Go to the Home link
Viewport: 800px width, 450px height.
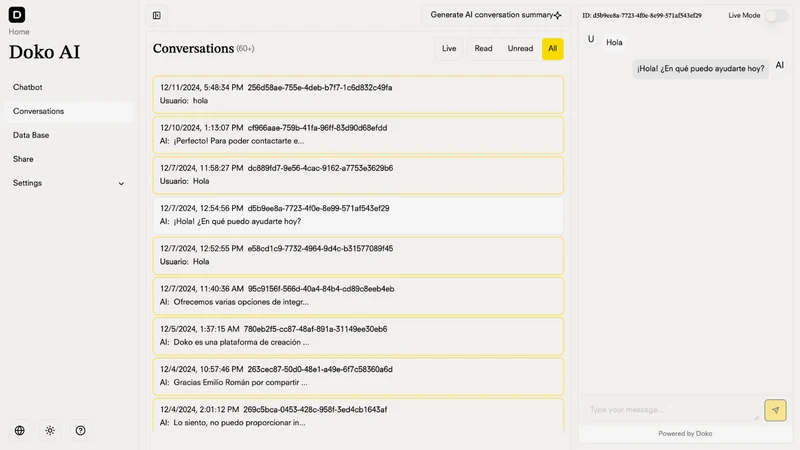(x=19, y=32)
